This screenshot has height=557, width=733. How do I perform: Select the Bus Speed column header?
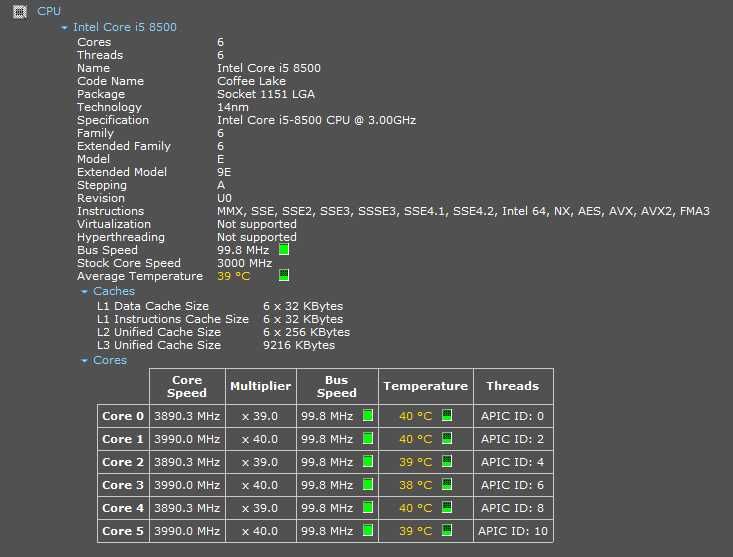click(x=337, y=386)
